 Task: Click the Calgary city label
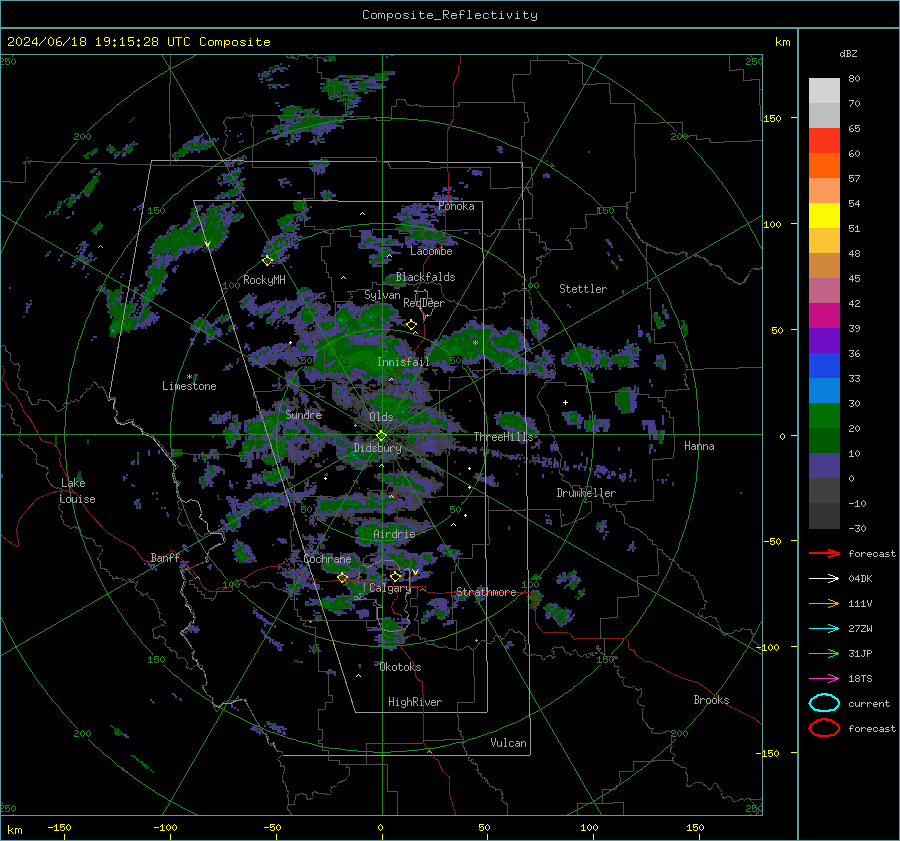tap(390, 588)
